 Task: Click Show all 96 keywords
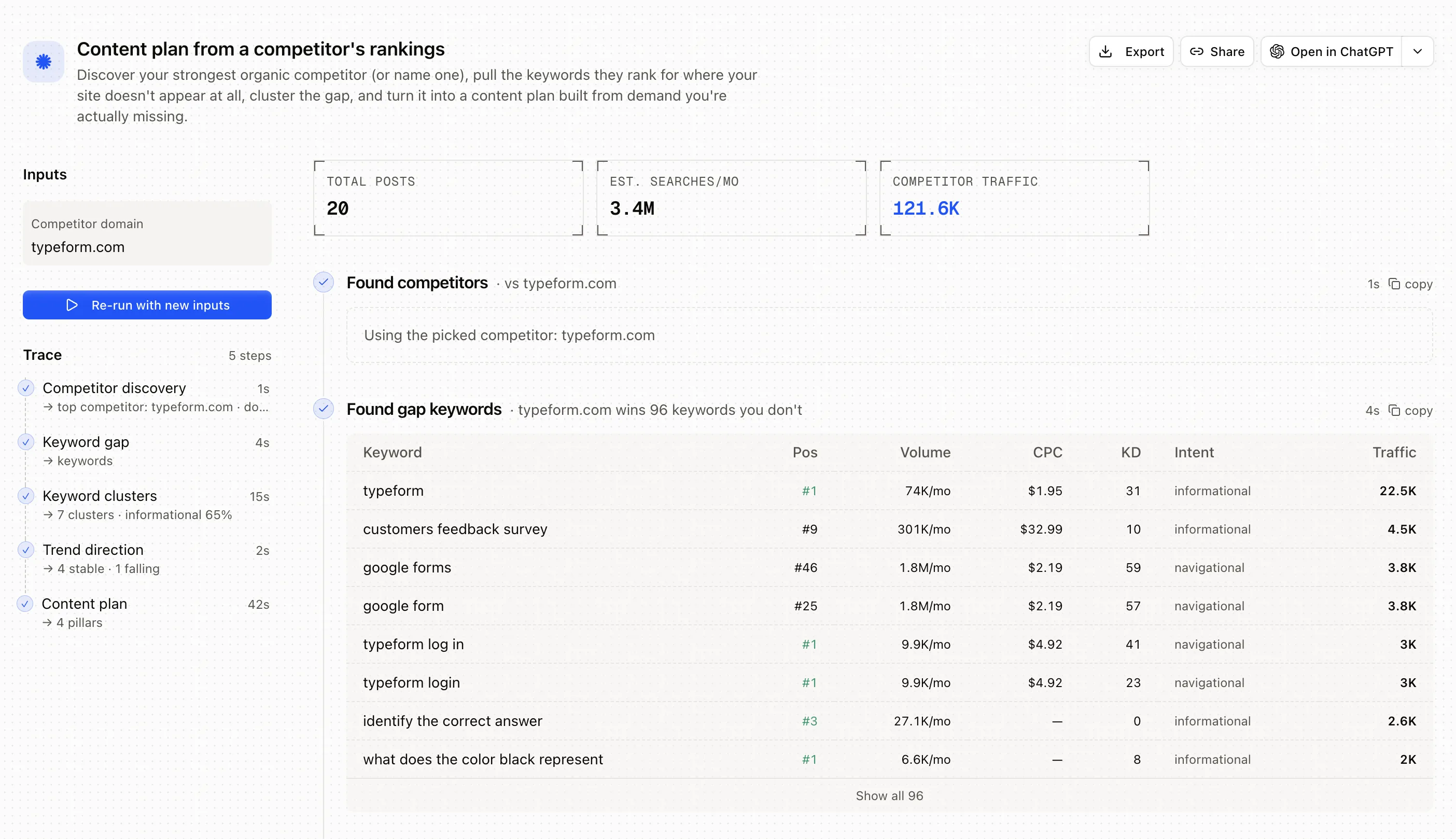889,796
